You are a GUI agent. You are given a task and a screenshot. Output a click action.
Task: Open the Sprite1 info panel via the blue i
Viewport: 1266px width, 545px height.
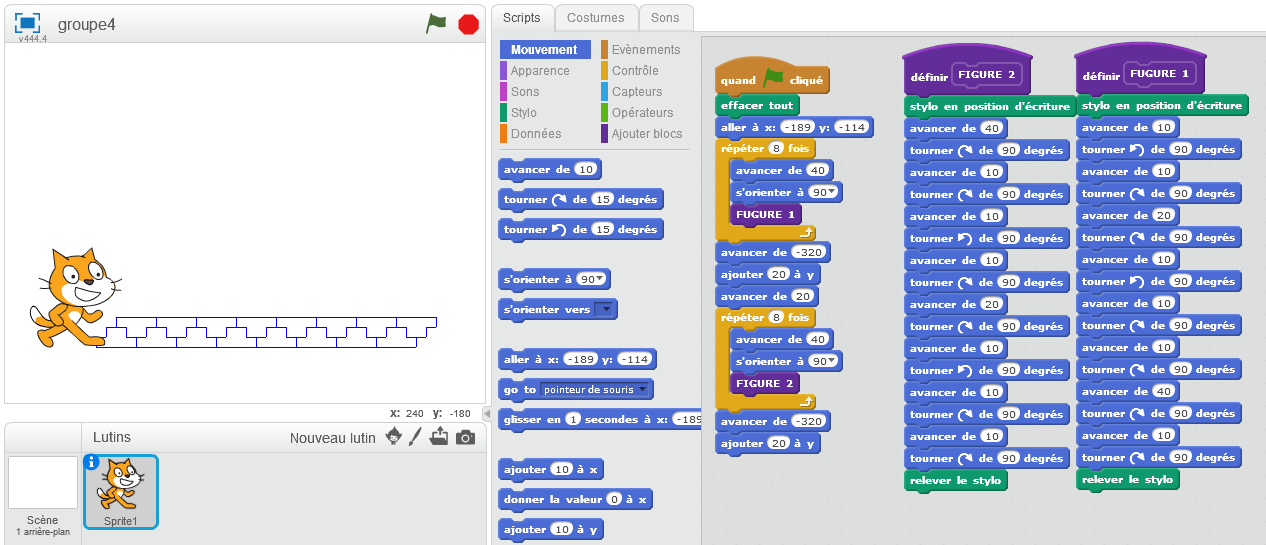[92, 462]
